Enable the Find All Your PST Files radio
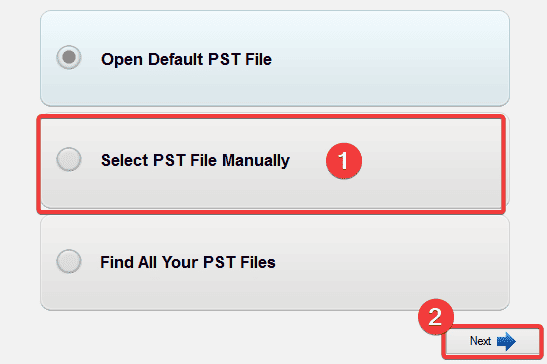Screen dimensions: 547x364 pyautogui.click(x=69, y=261)
